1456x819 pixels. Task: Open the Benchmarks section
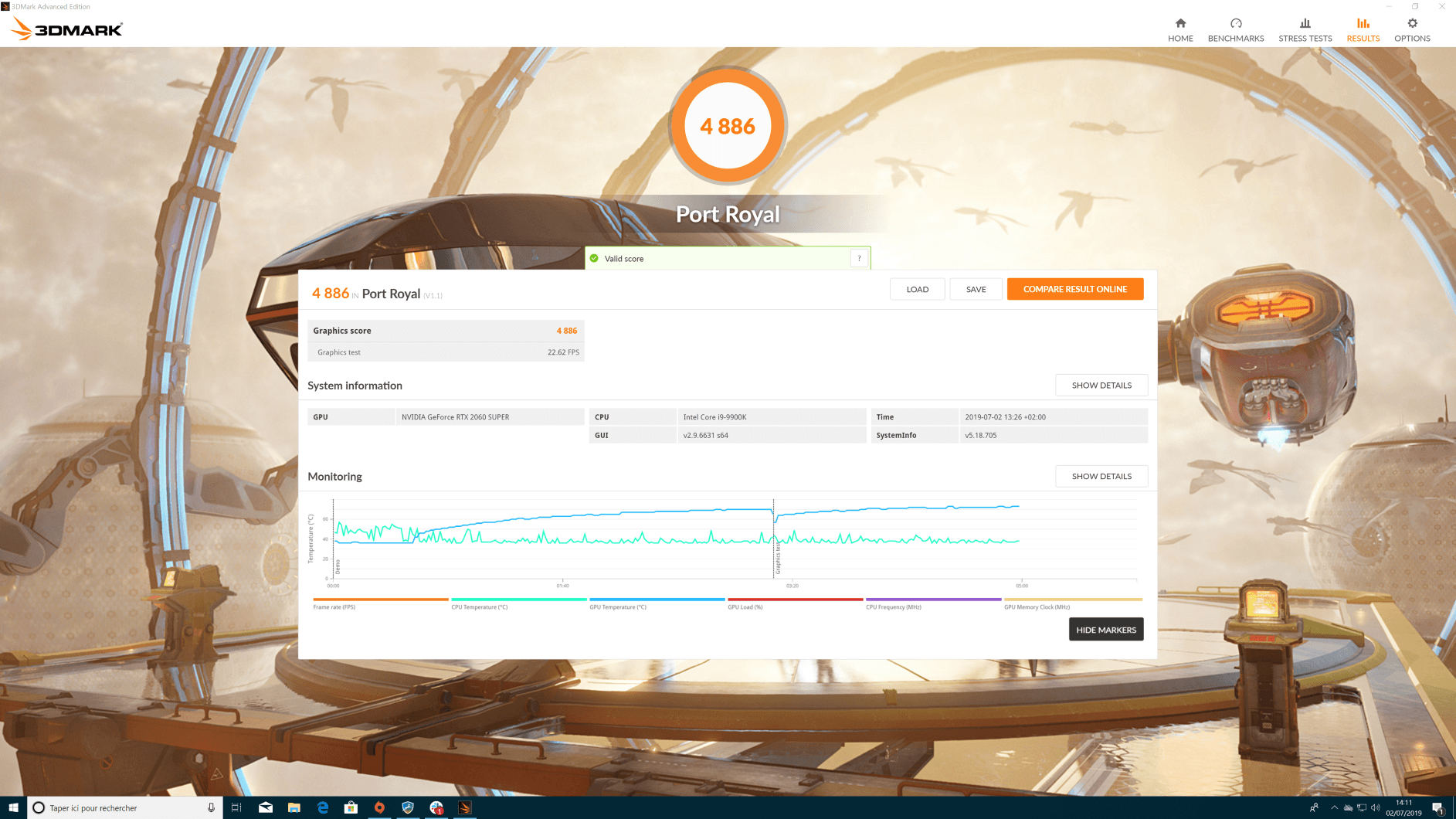point(1236,29)
